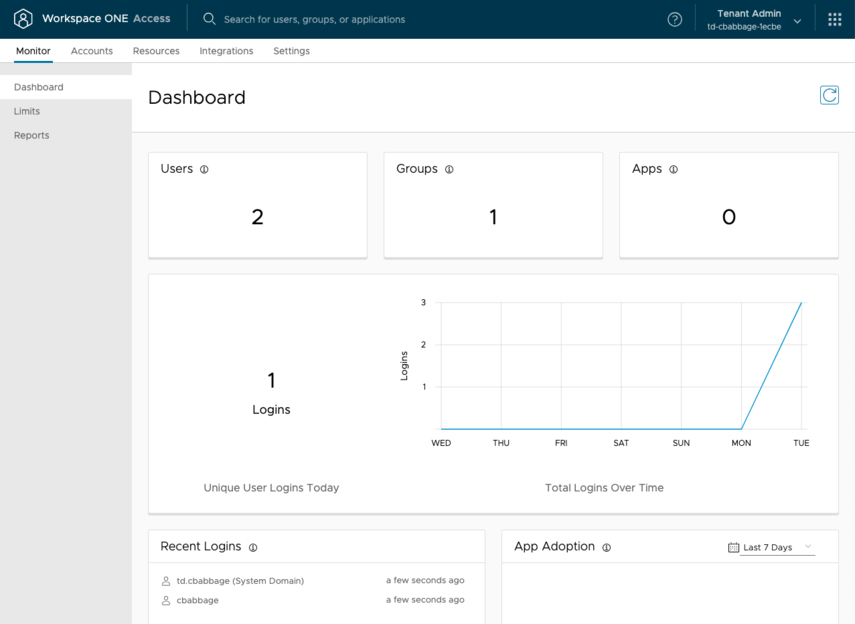Expand the Tenant Admin account dropdown

click(x=797, y=21)
